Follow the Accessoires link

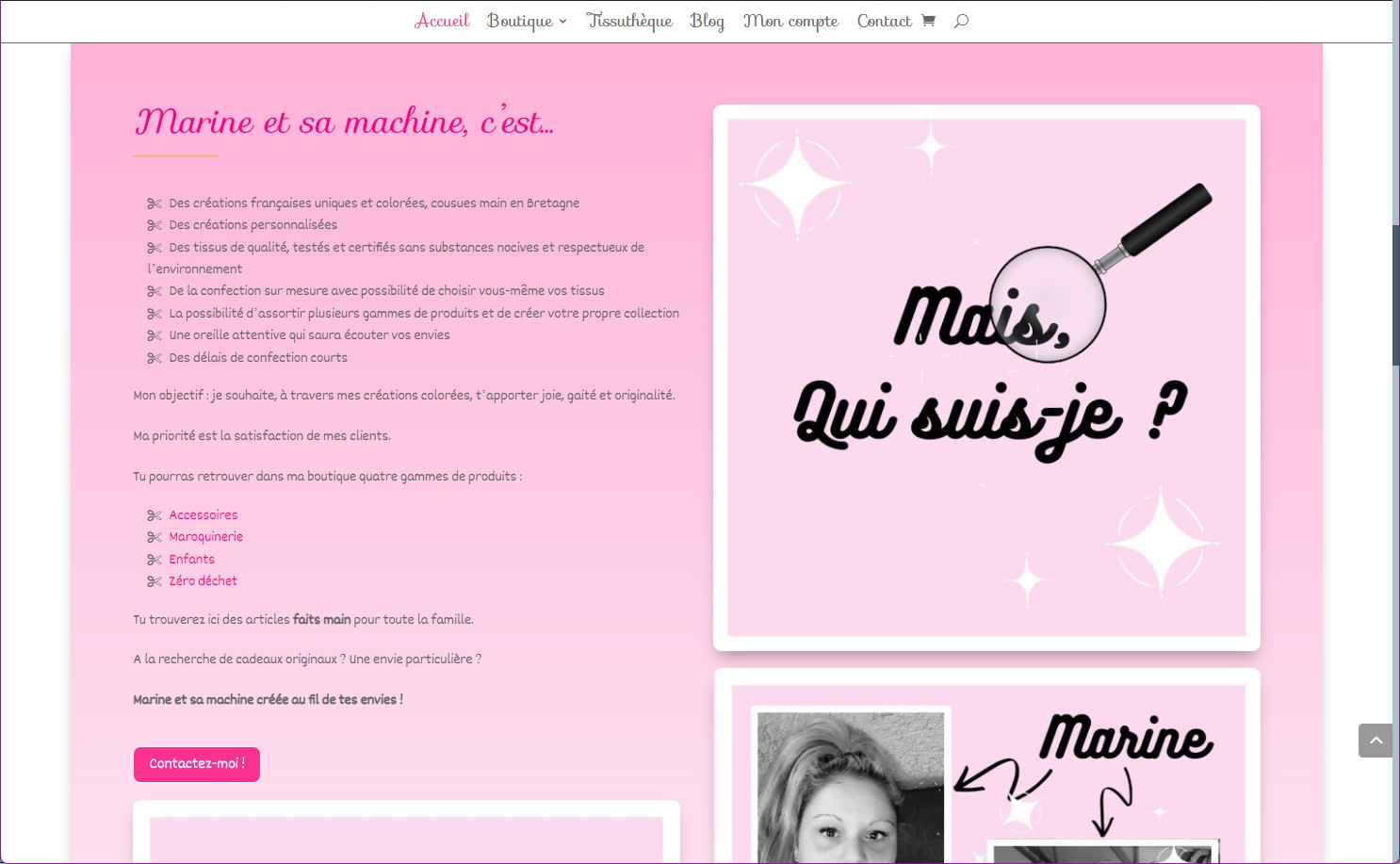click(203, 514)
